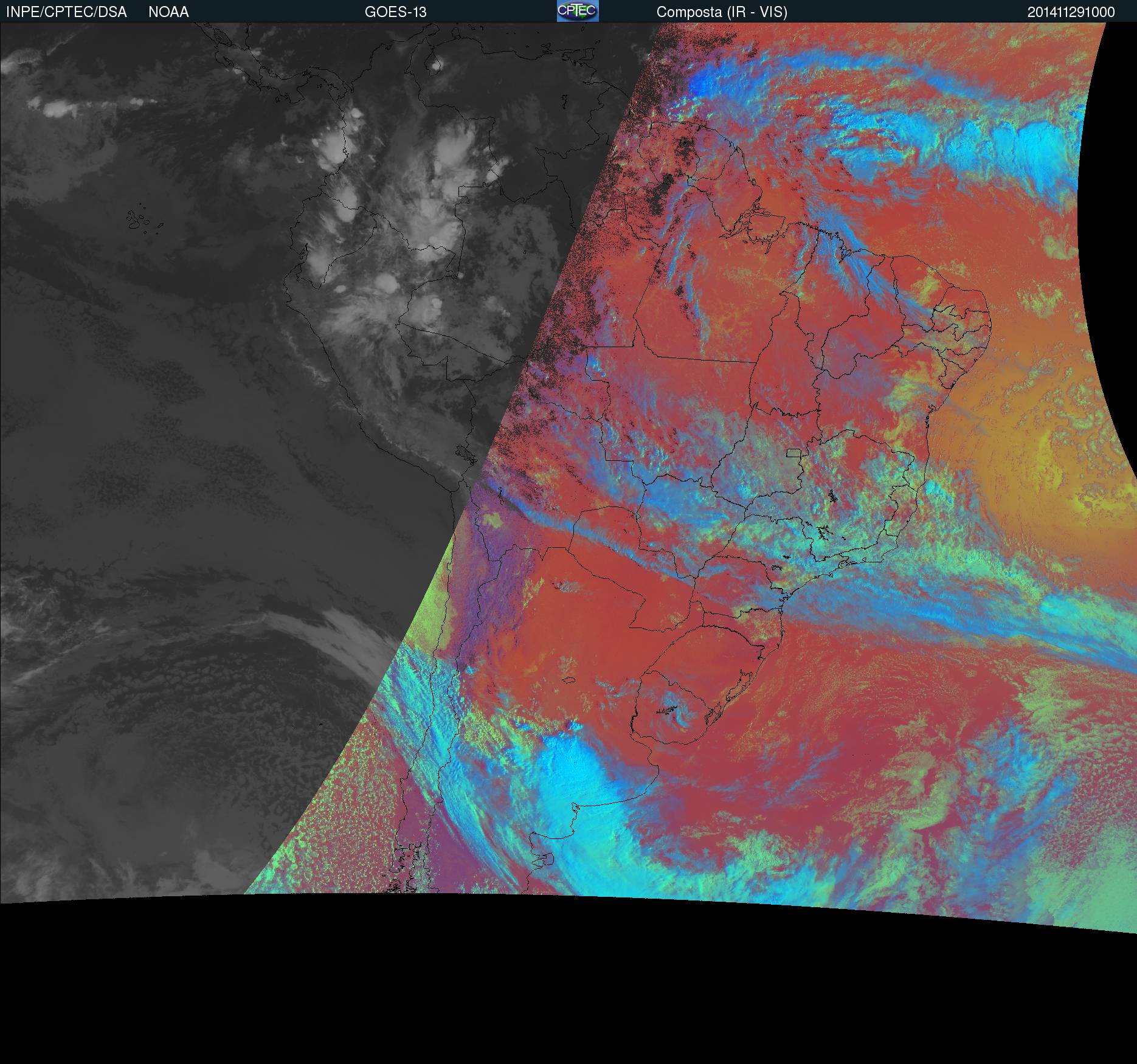Select the Composta (IR - VIS) title

pos(722,12)
